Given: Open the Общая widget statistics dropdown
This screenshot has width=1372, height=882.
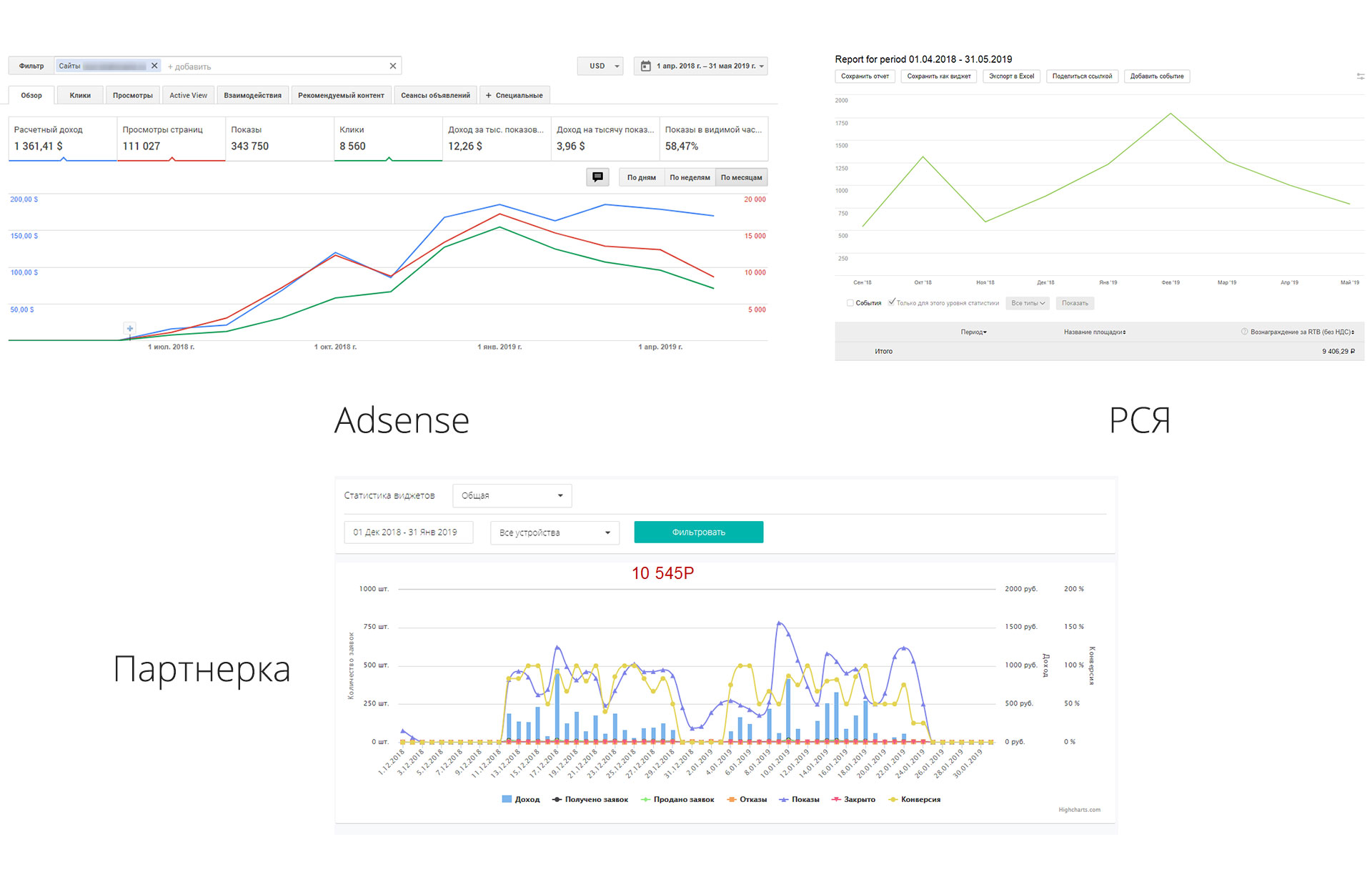Looking at the screenshot, I should 512,495.
